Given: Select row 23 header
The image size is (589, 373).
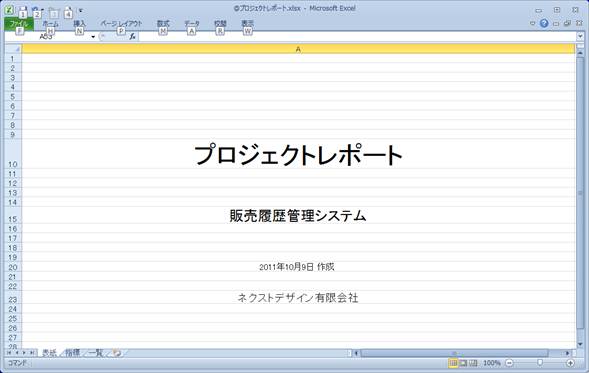Looking at the screenshot, I should (13, 297).
